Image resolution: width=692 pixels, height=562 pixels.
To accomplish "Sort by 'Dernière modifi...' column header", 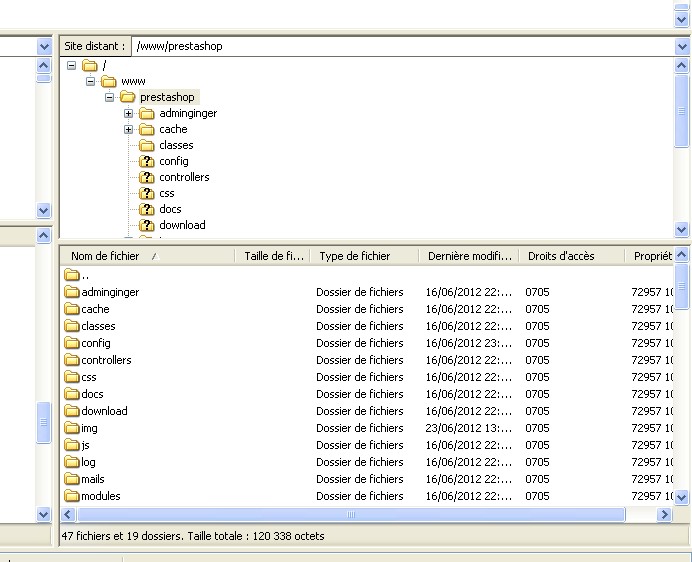I will click(469, 256).
